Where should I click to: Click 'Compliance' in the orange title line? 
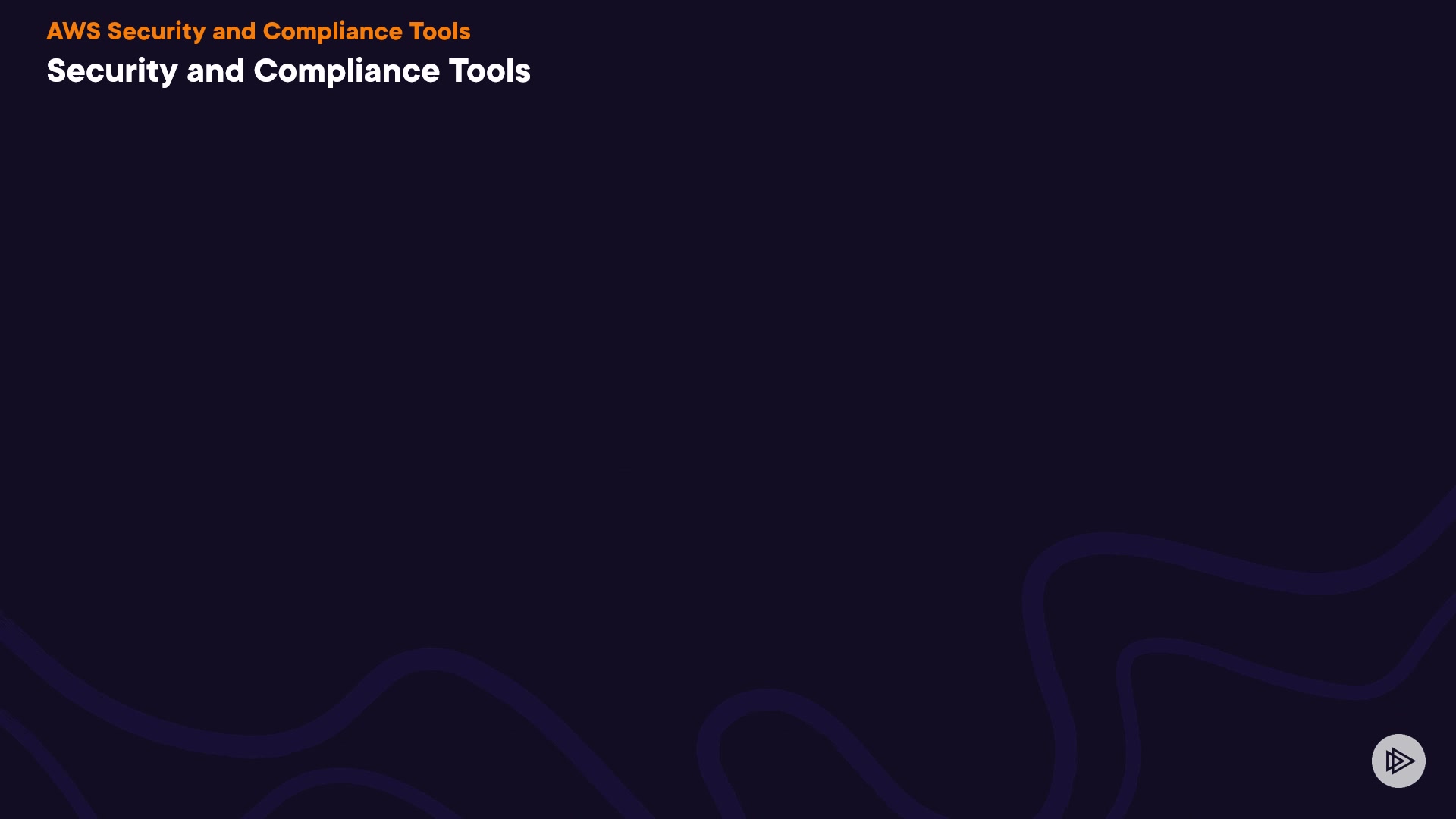[332, 32]
